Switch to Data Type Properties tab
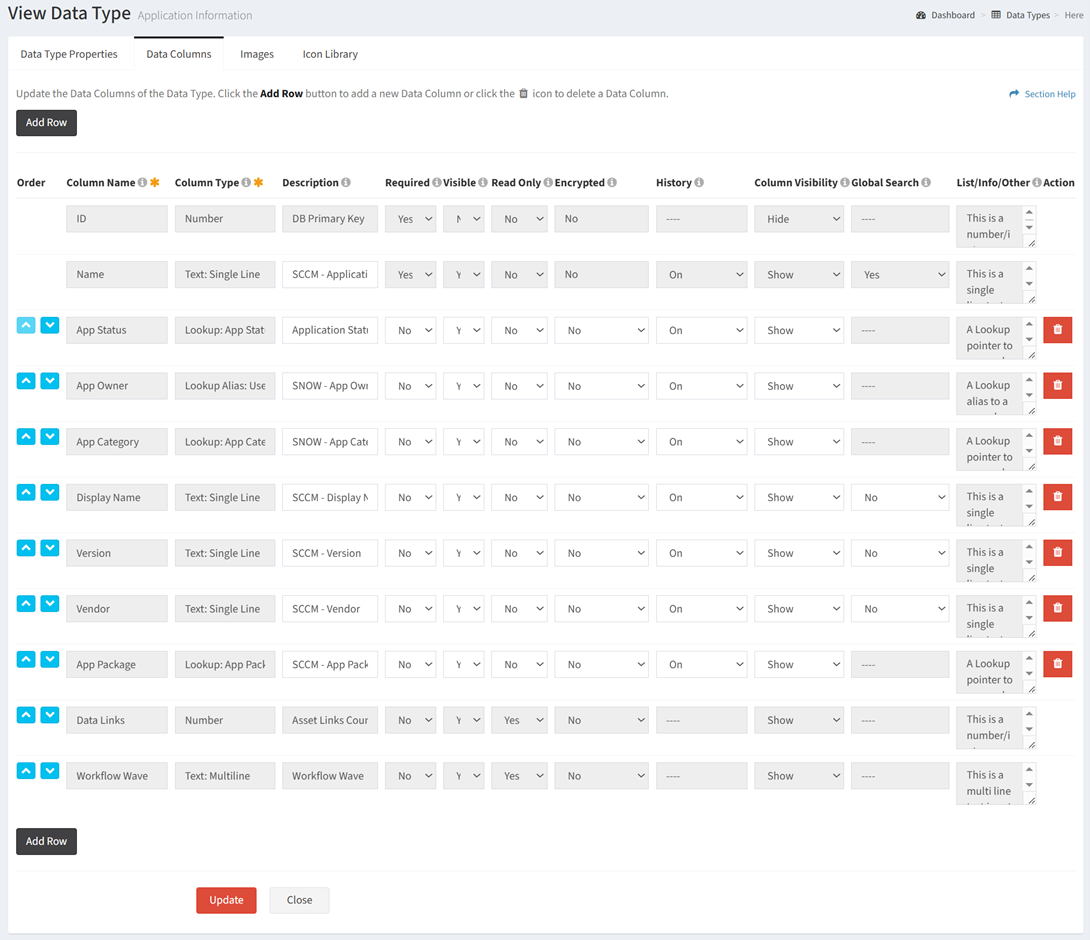The height and width of the screenshot is (940, 1090). point(69,54)
